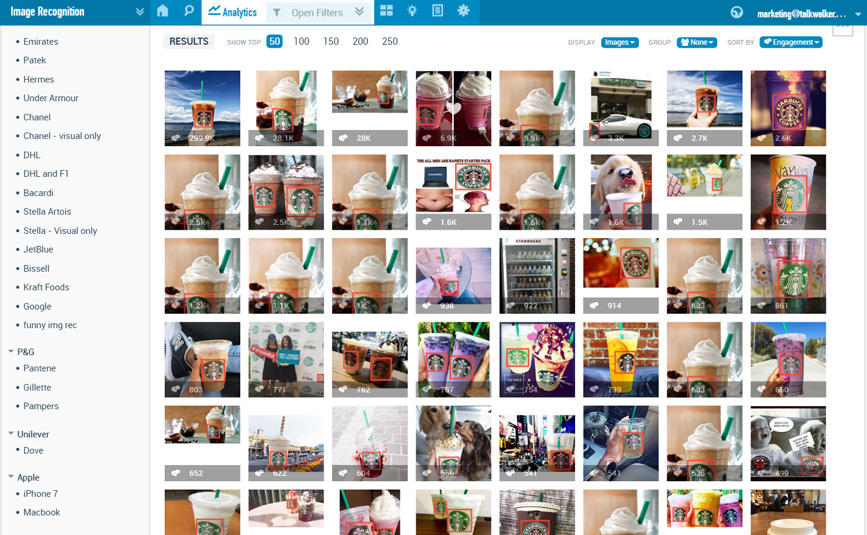Viewport: 867px width, 535px height.
Task: Open puppy licking cup image
Action: [x=621, y=192]
